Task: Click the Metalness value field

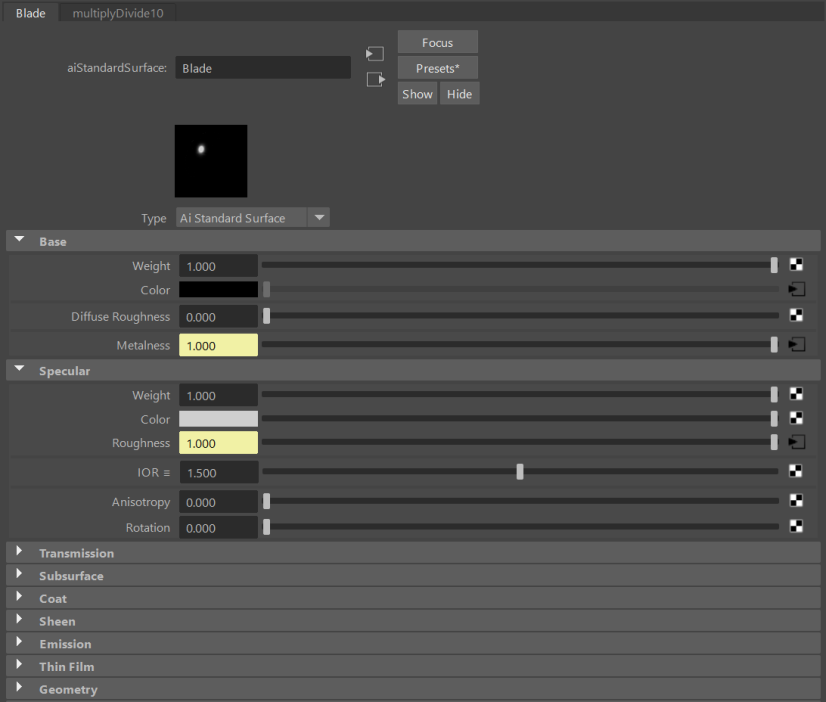Action: pyautogui.click(x=218, y=345)
